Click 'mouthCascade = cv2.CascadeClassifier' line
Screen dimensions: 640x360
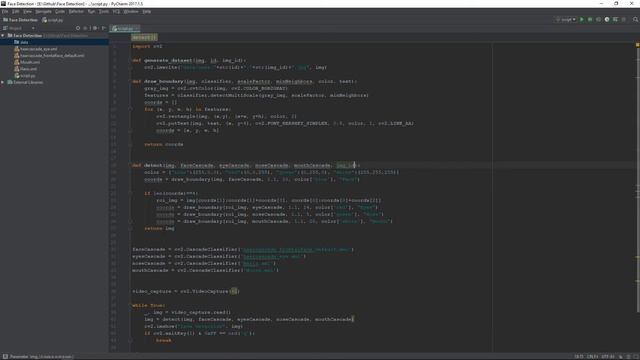click(x=205, y=270)
